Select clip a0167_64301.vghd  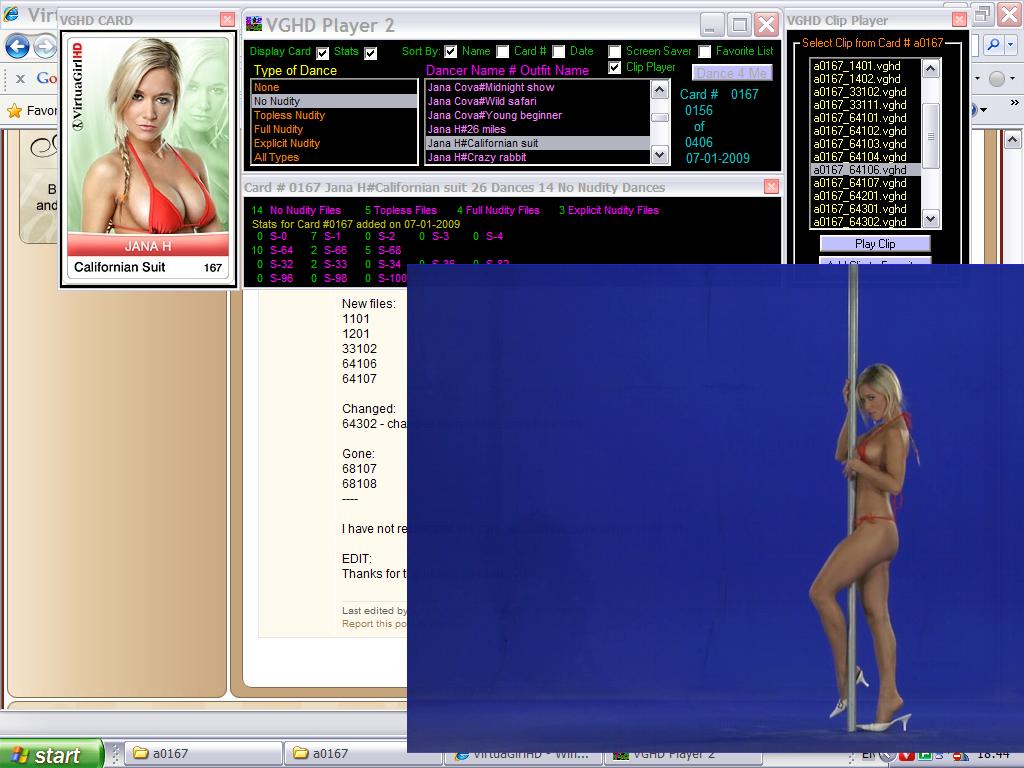click(x=865, y=209)
